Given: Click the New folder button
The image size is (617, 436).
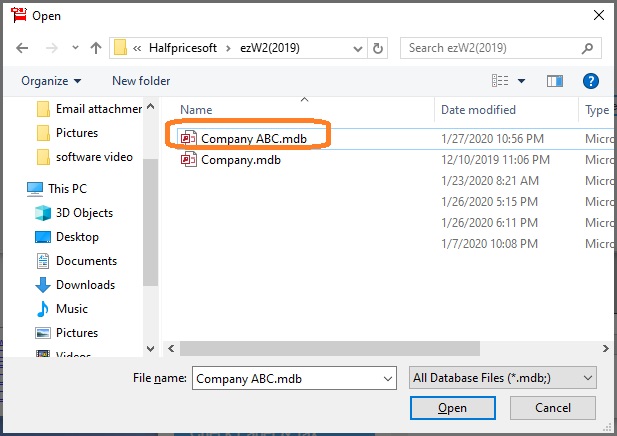Looking at the screenshot, I should tap(141, 81).
